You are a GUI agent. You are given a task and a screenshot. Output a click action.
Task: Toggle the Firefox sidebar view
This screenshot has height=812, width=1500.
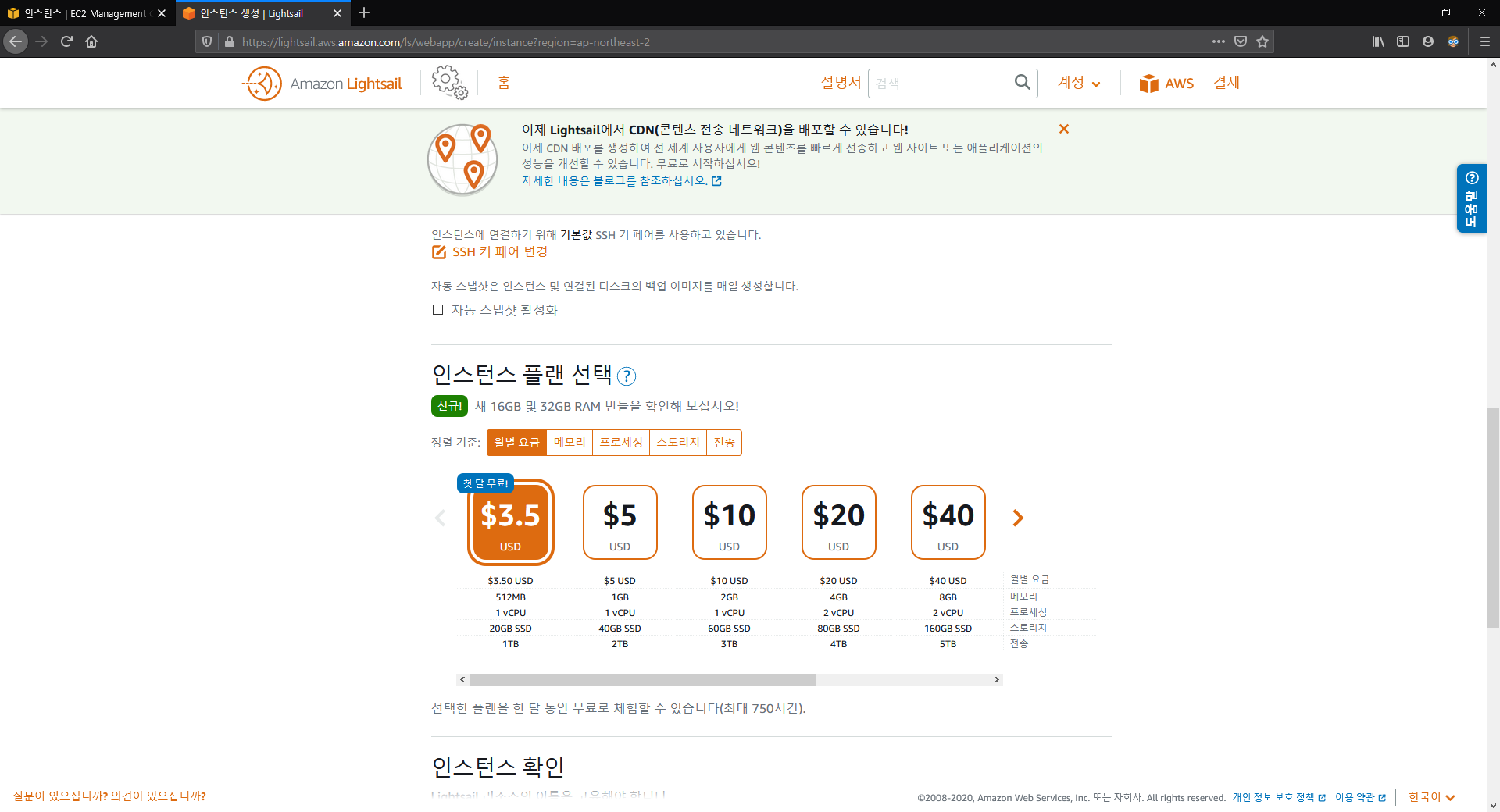(1403, 41)
